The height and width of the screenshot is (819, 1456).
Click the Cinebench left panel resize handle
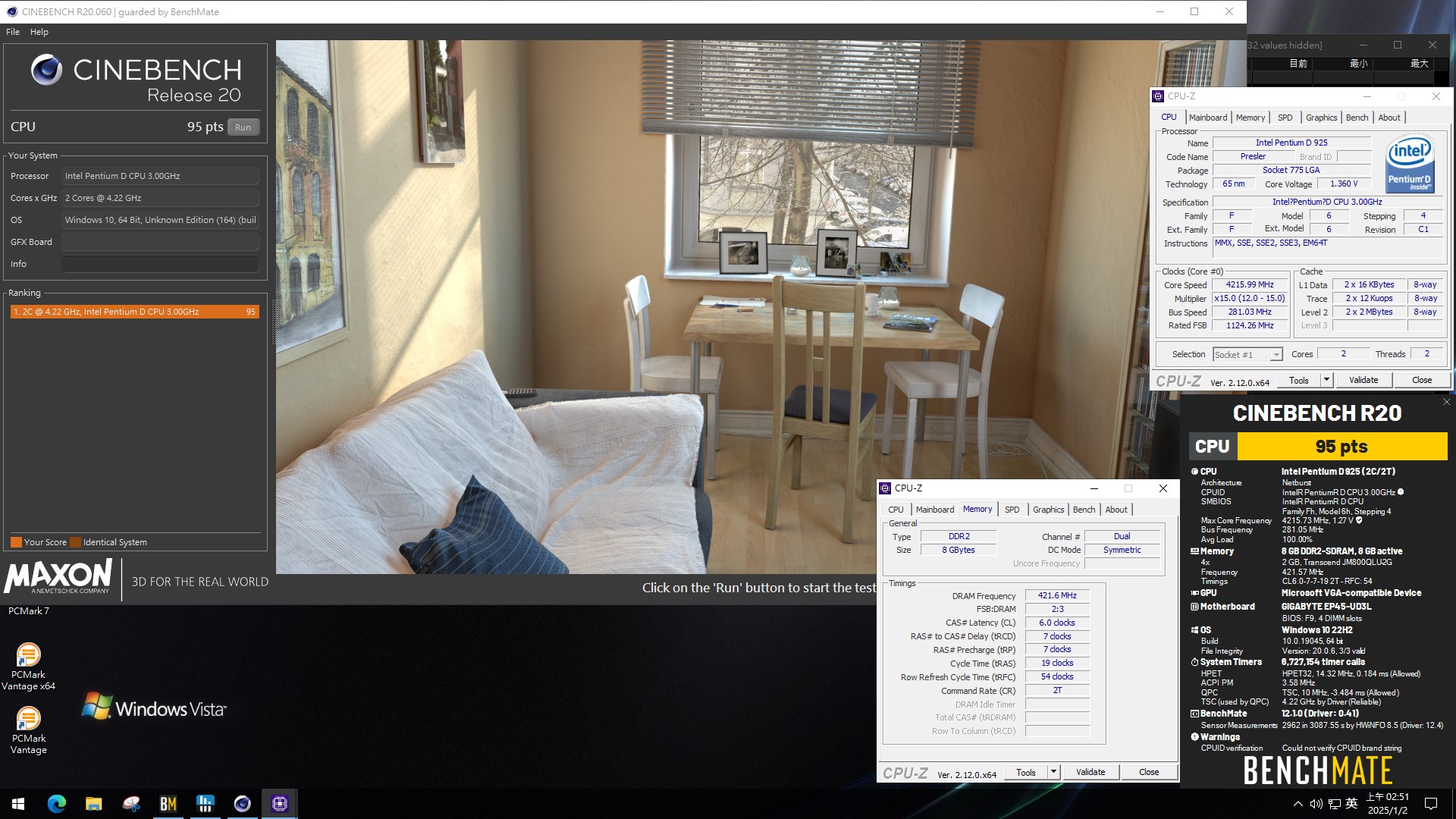click(274, 322)
